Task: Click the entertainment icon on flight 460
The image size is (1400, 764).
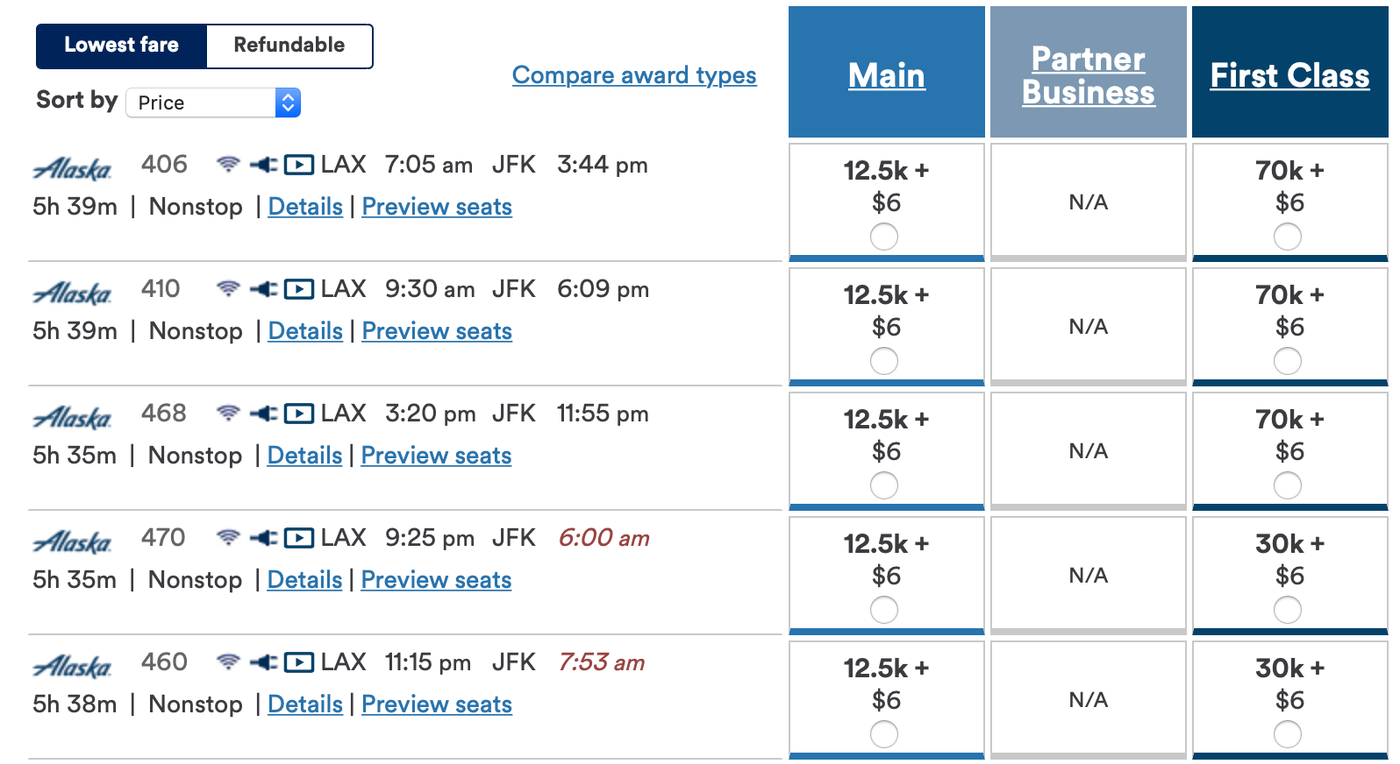Action: pyautogui.click(x=296, y=662)
